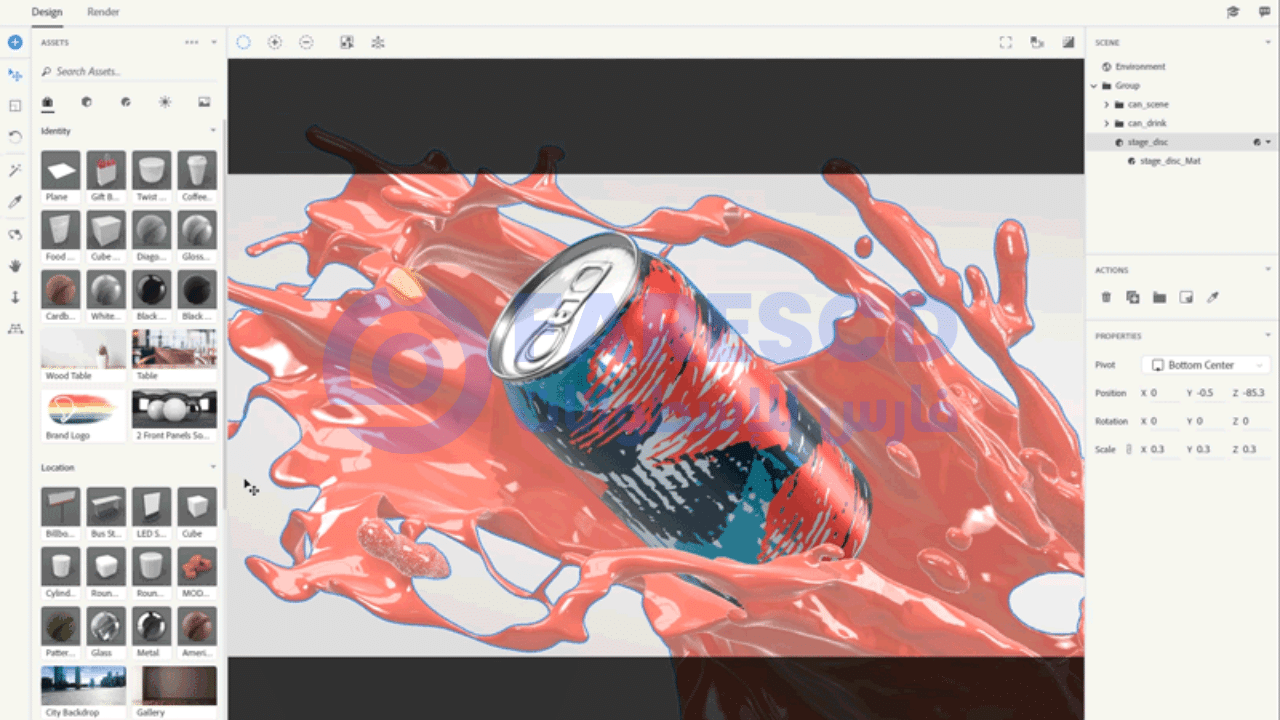Select the Sampler eyedropper tool in left toolbar

[x=15, y=202]
